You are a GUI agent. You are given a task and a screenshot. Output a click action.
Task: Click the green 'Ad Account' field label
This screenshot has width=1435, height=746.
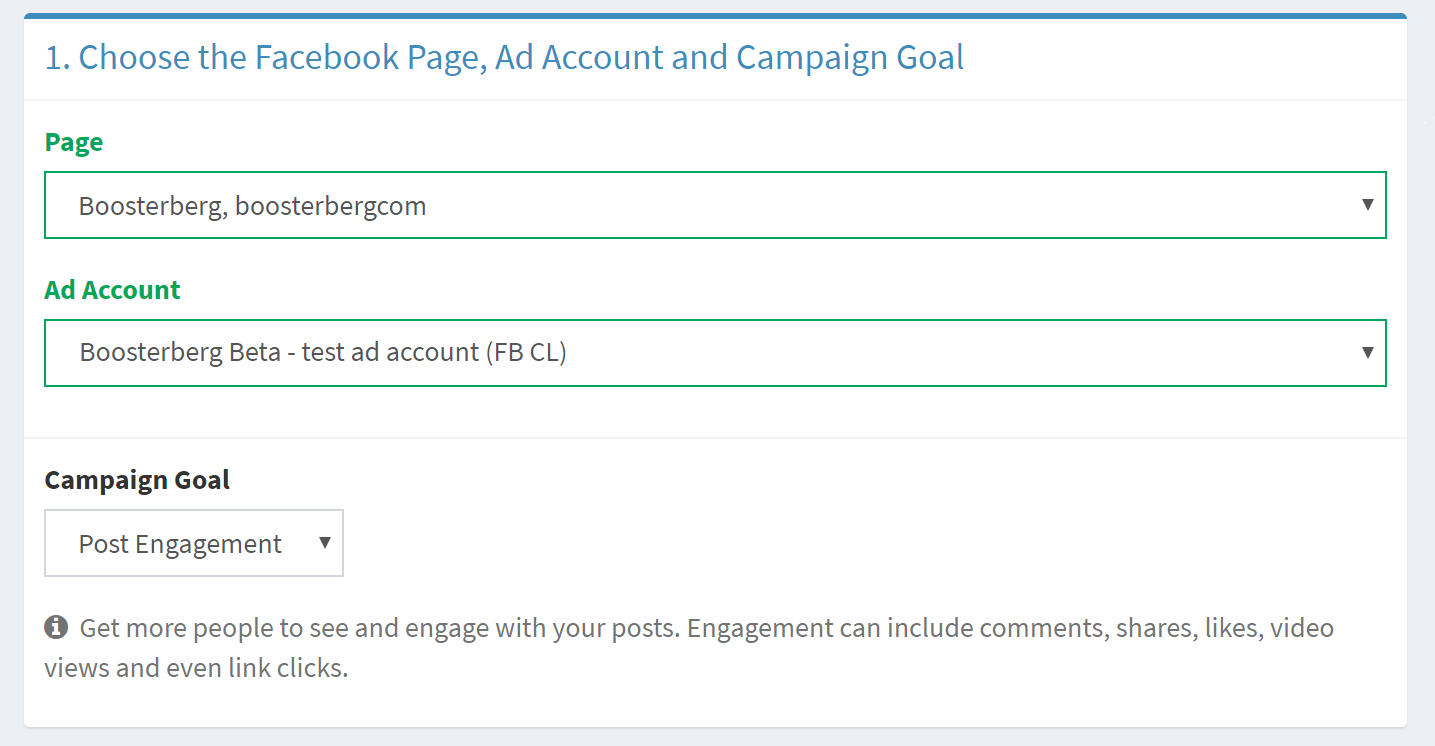click(112, 290)
